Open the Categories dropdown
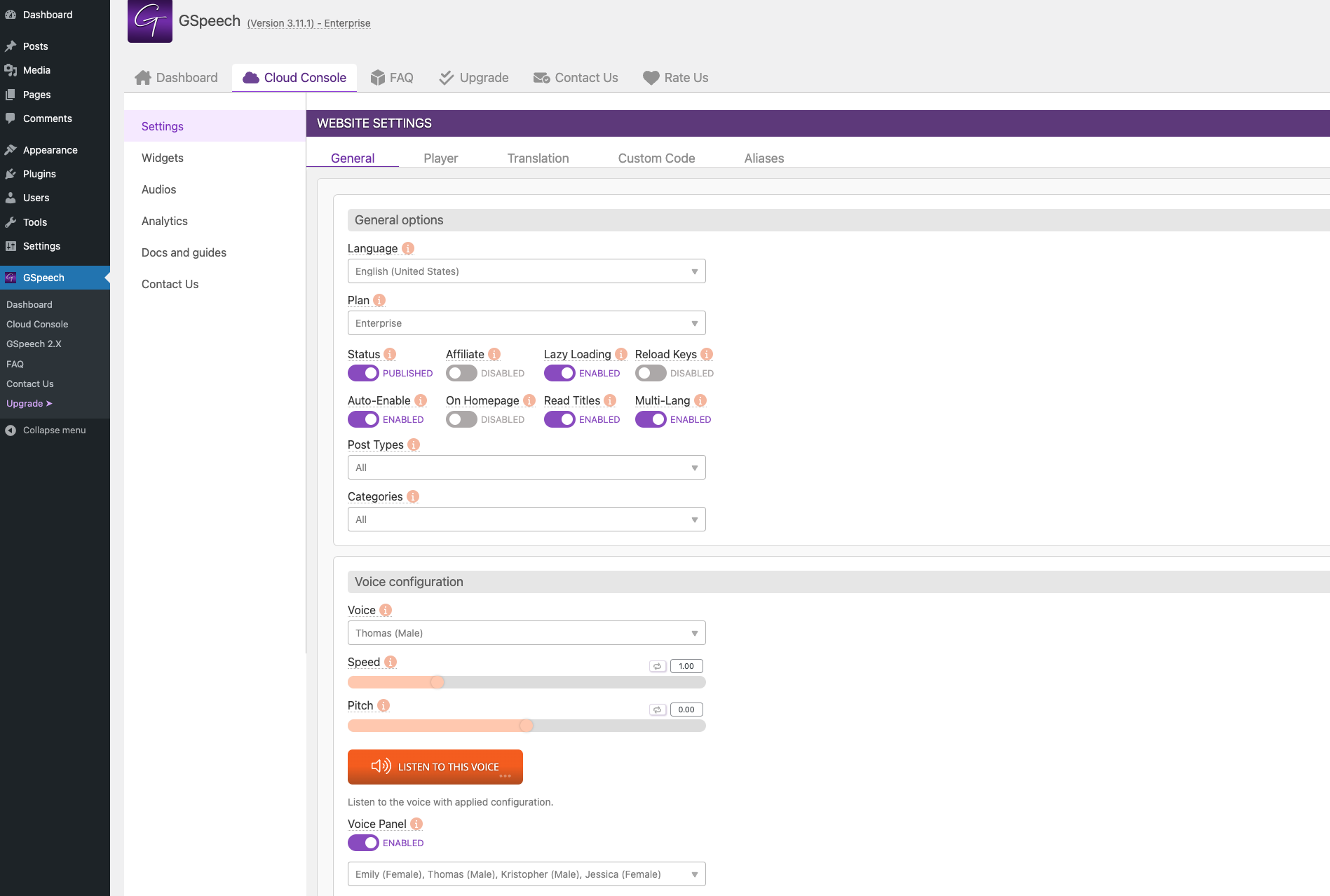1330x896 pixels. point(527,520)
